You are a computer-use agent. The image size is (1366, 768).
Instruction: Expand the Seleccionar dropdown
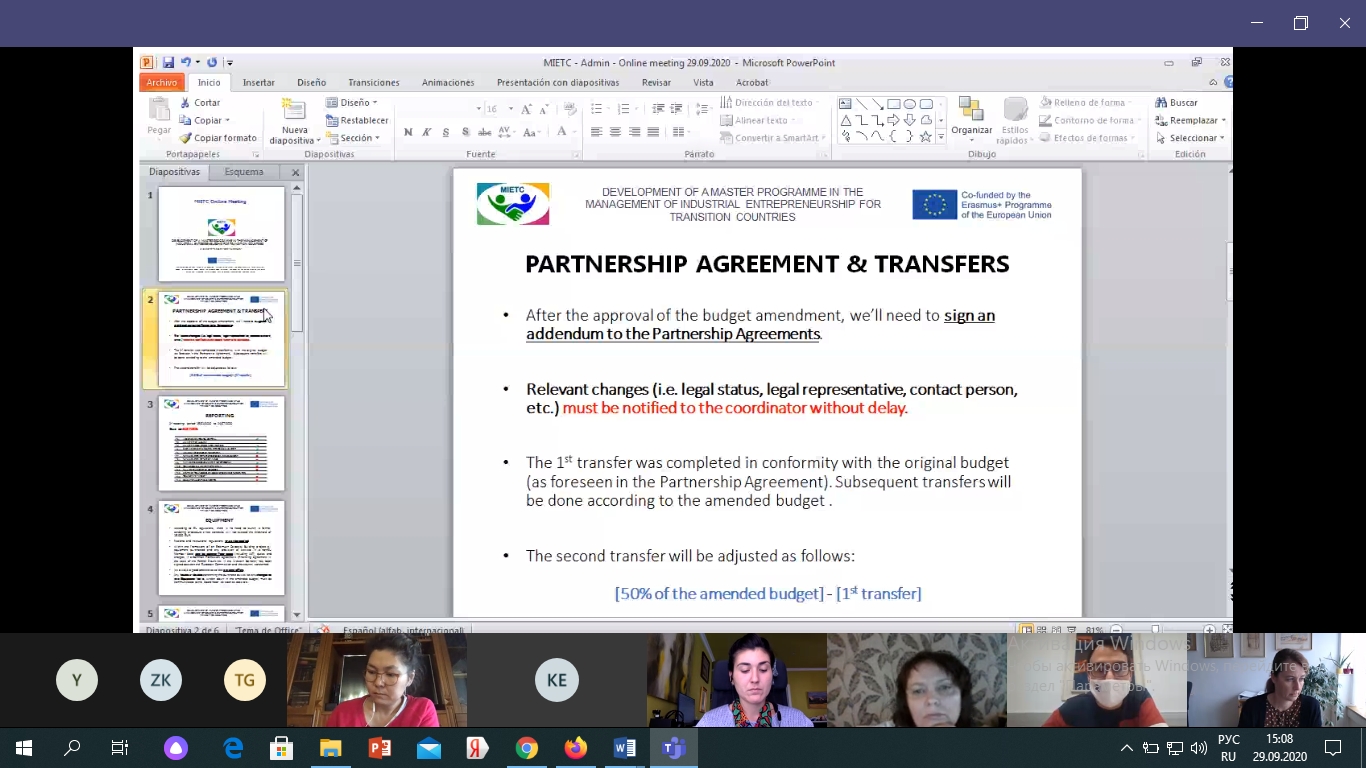[1191, 138]
